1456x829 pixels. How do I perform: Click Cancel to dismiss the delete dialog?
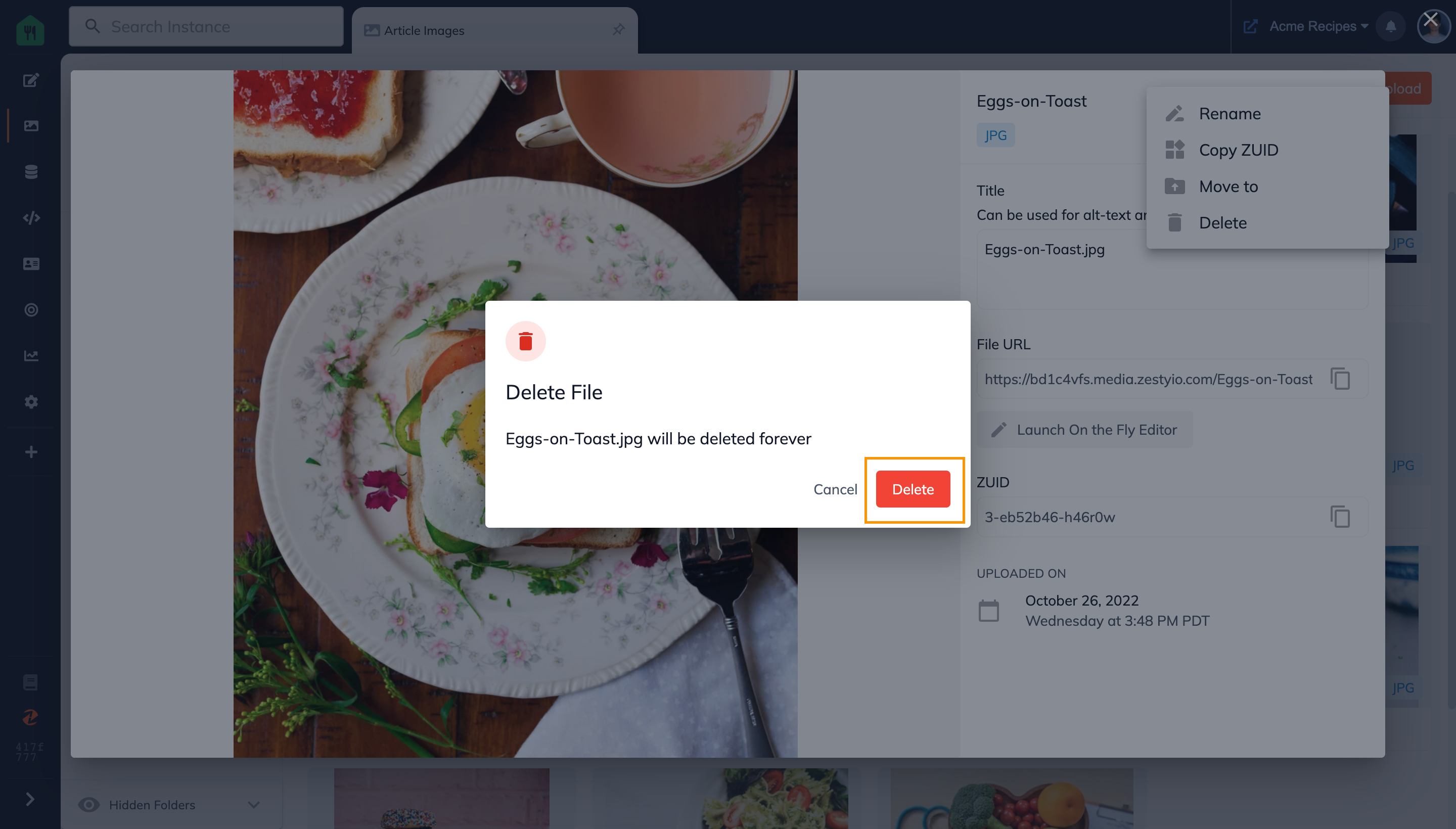tap(835, 489)
